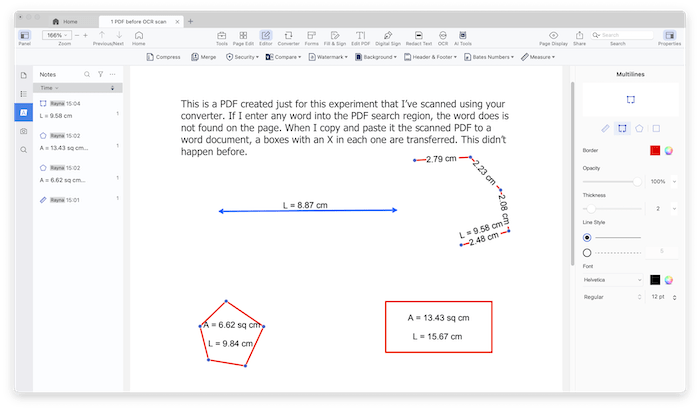This screenshot has height=410, width=700.
Task: Click the Search input field
Action: tap(622, 35)
